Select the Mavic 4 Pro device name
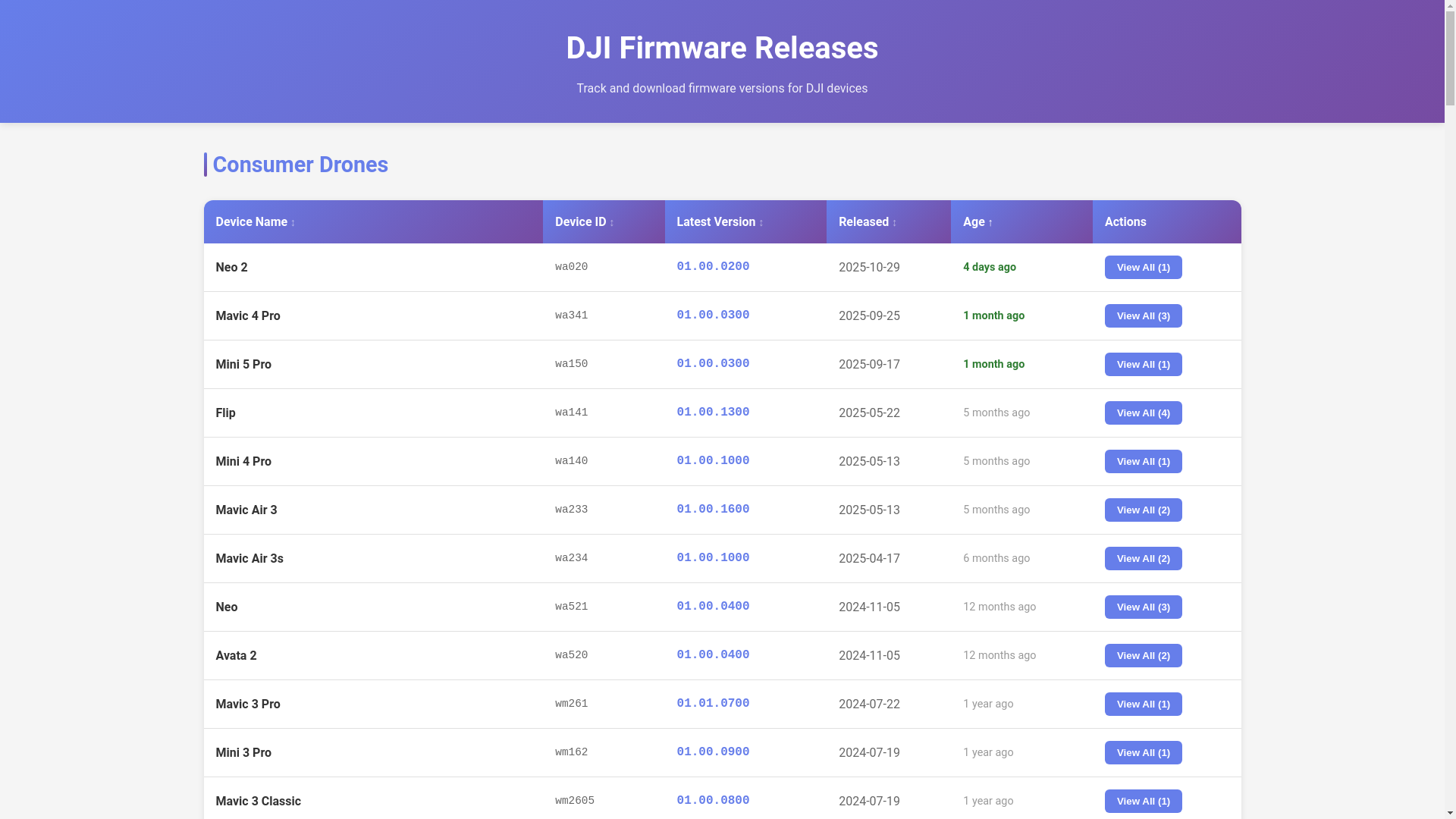Image resolution: width=1456 pixels, height=819 pixels. pyautogui.click(x=248, y=316)
